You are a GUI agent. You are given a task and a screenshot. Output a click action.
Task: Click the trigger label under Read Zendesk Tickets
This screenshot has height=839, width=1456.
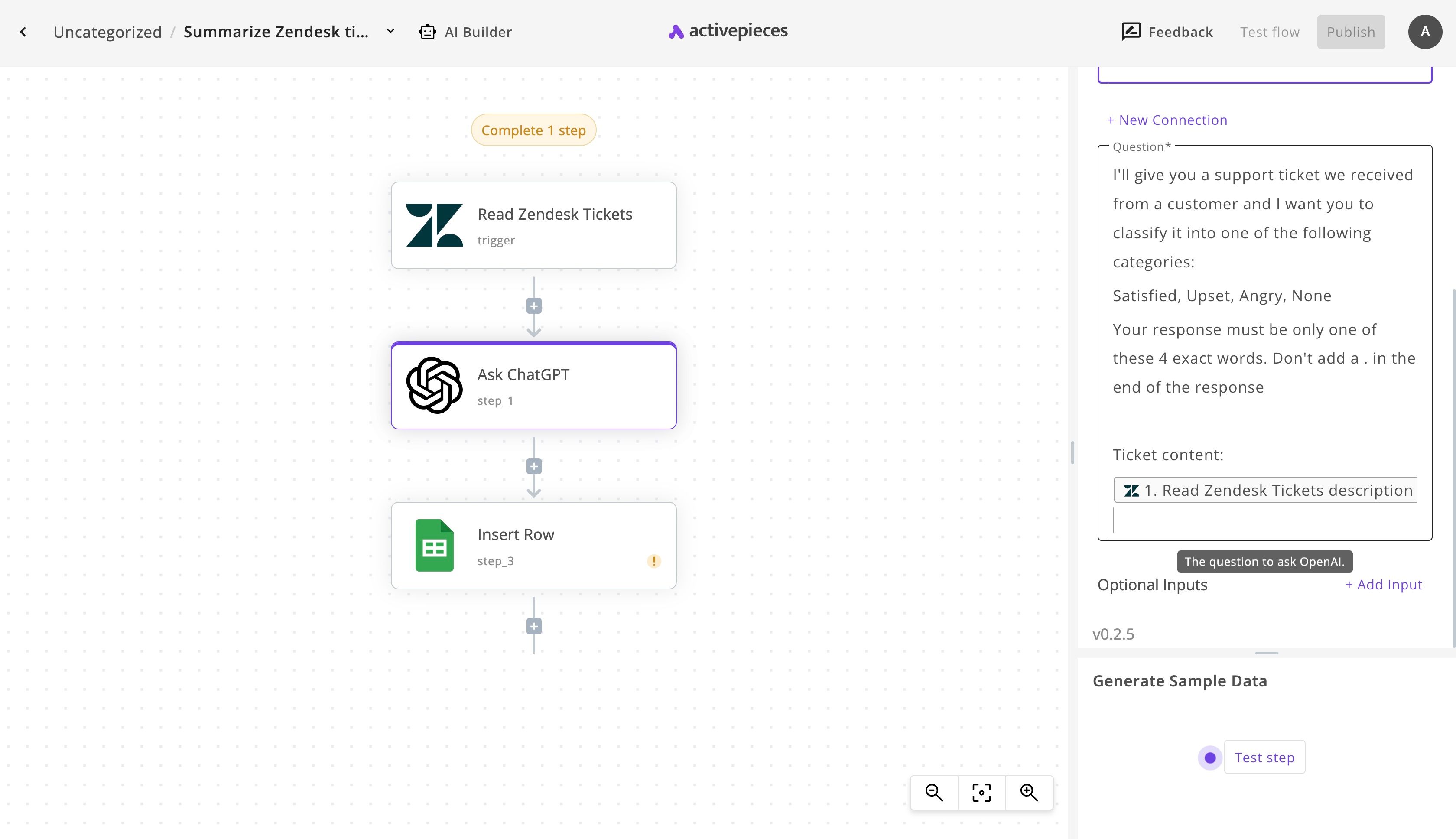coord(496,241)
